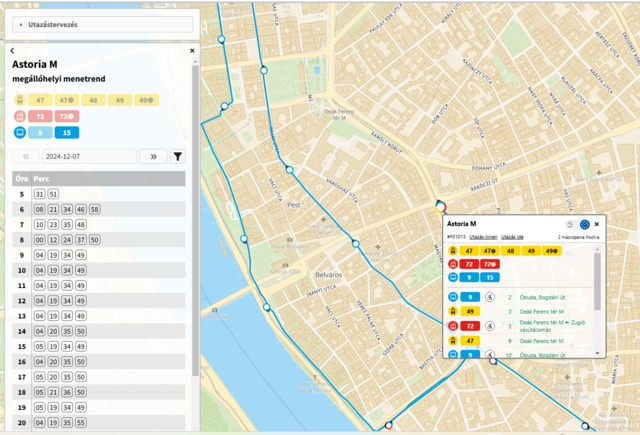This screenshot has width=640, height=435.
Task: Click down arrow of popup departure scrollbar
Action: [x=598, y=353]
